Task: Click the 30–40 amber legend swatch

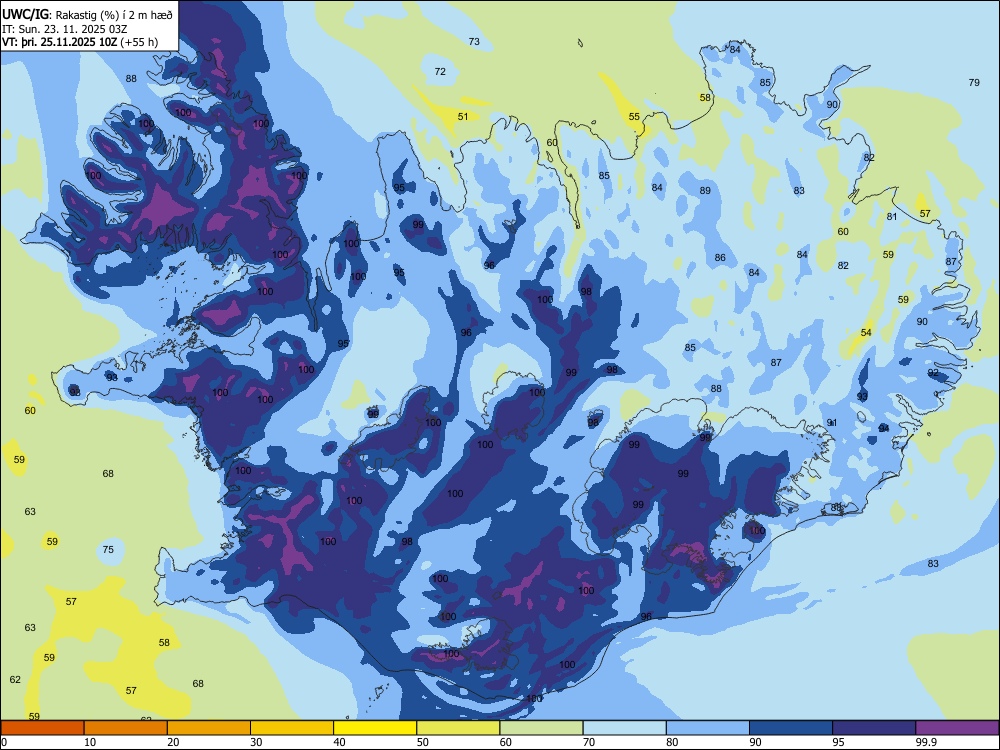Action: 292,728
